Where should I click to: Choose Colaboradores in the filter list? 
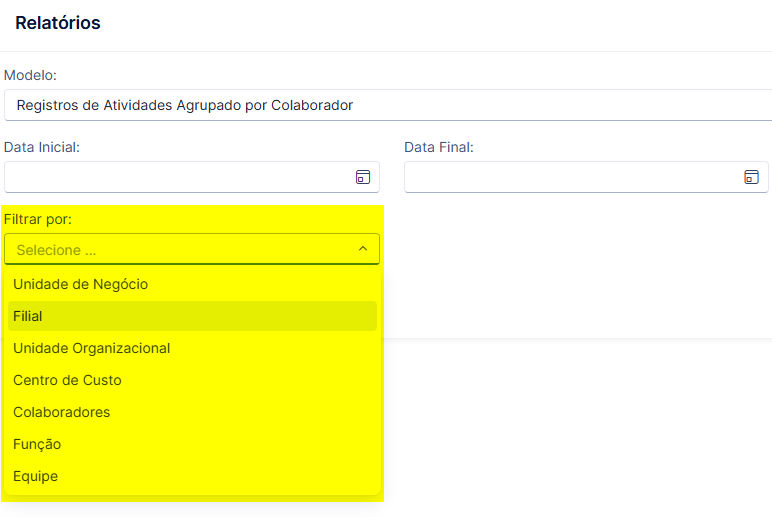pos(193,412)
